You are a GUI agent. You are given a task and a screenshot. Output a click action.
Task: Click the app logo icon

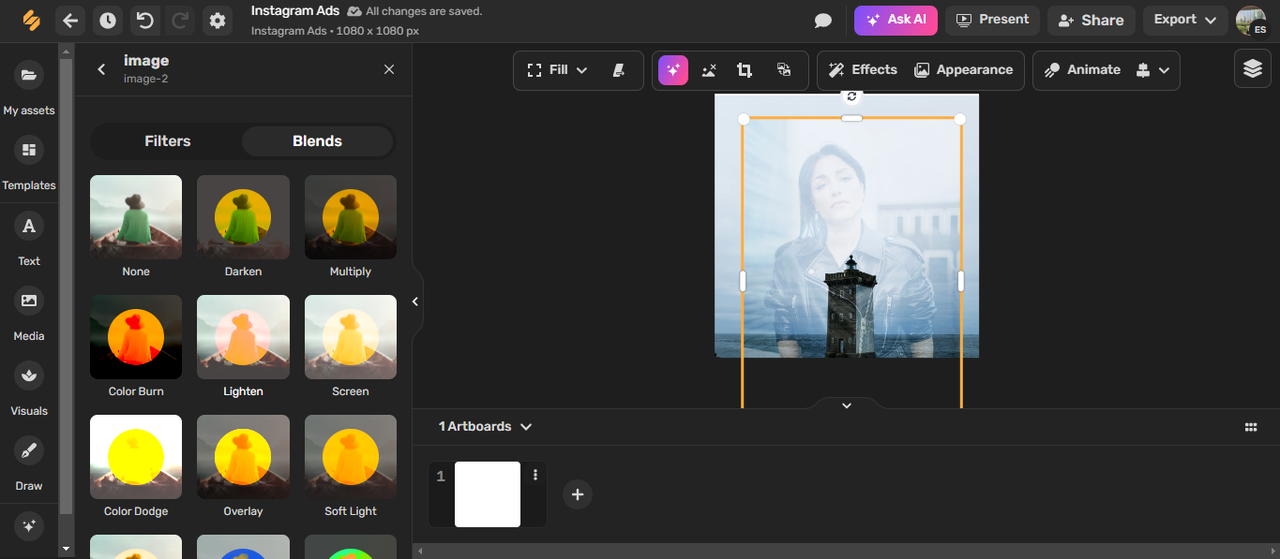coord(31,20)
